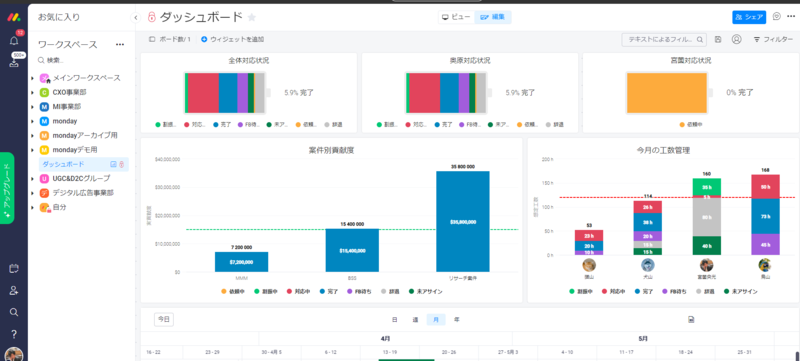Screen dimensions: 800x361
Task: Click orange battery in 宮園対応状況
Action: [x=667, y=93]
